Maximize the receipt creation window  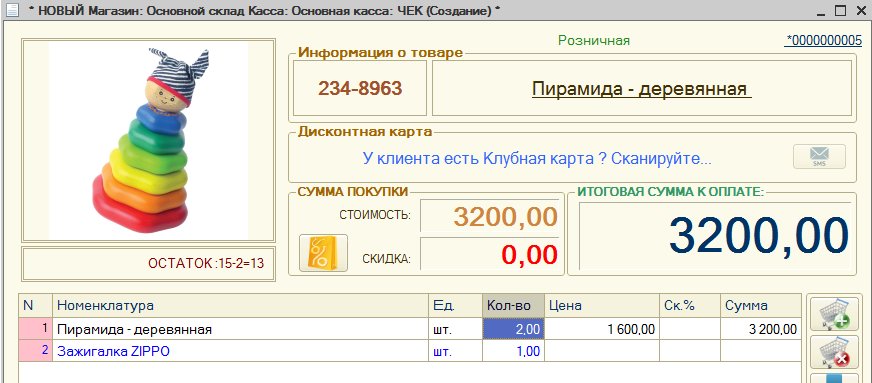tap(840, 10)
